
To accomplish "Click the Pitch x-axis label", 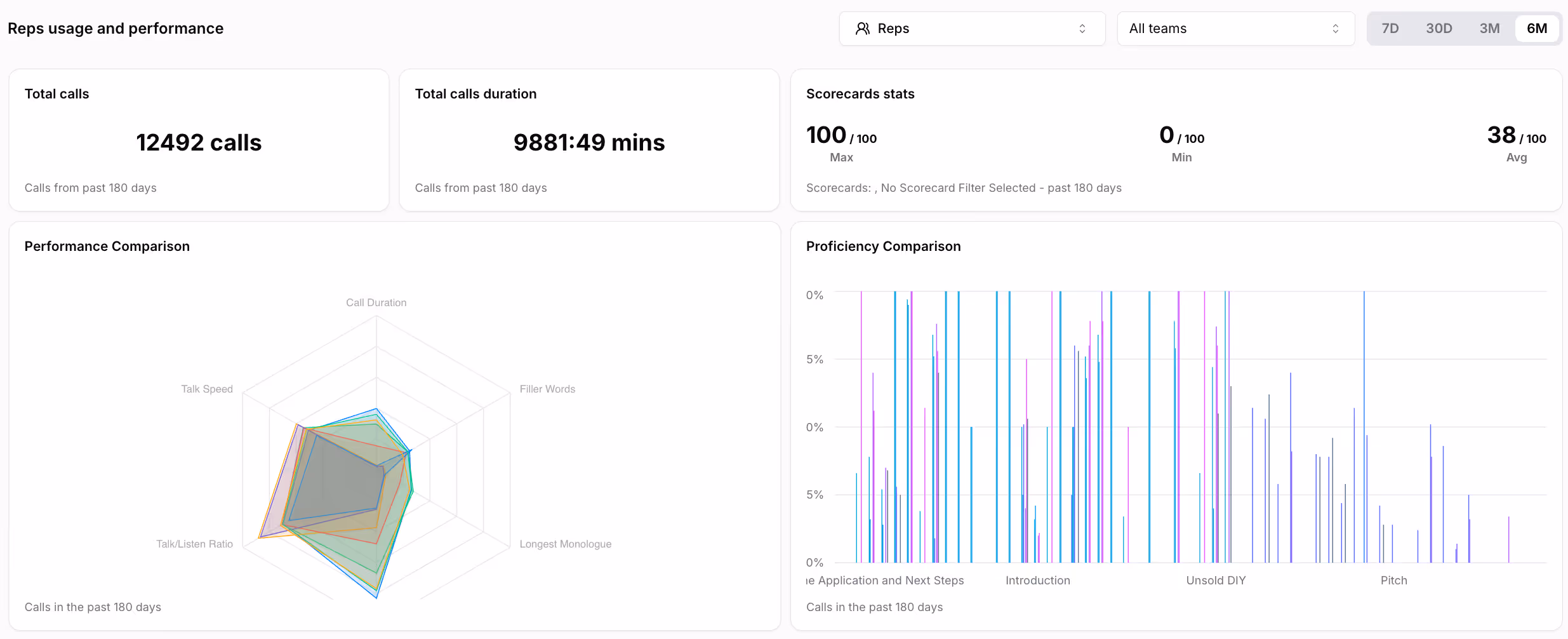I will tap(1394, 581).
